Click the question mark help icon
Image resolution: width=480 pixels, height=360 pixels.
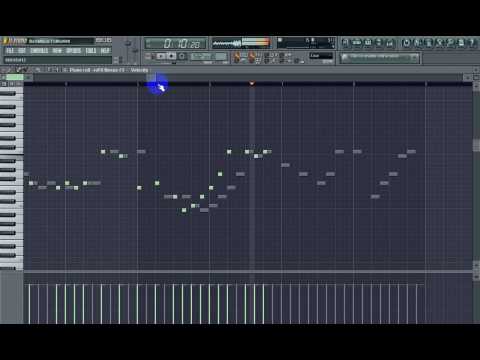point(472,42)
